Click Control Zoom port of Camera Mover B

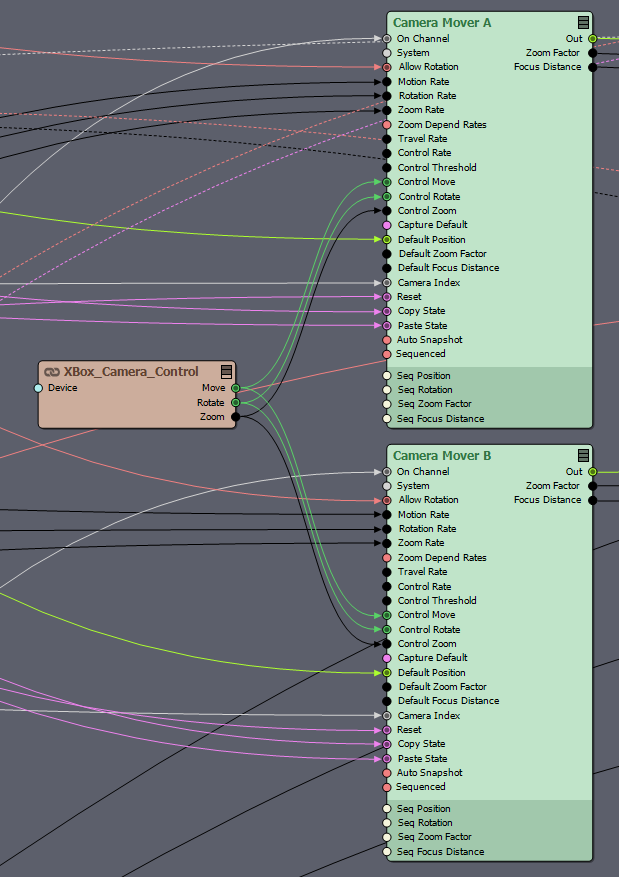pos(386,644)
